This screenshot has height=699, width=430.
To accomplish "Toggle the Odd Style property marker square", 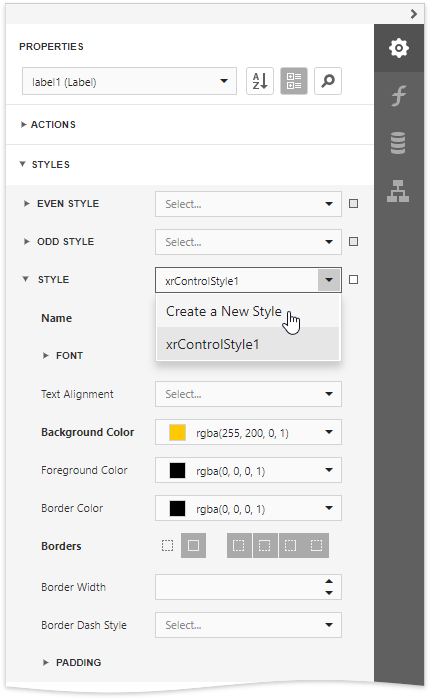I will (353, 242).
